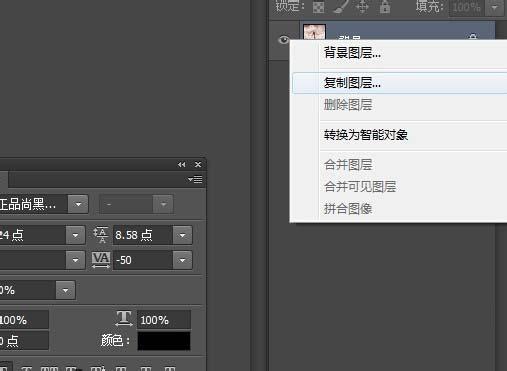This screenshot has width=507, height=371.
Task: Click the tracking field showing -50
Action: click(143, 260)
